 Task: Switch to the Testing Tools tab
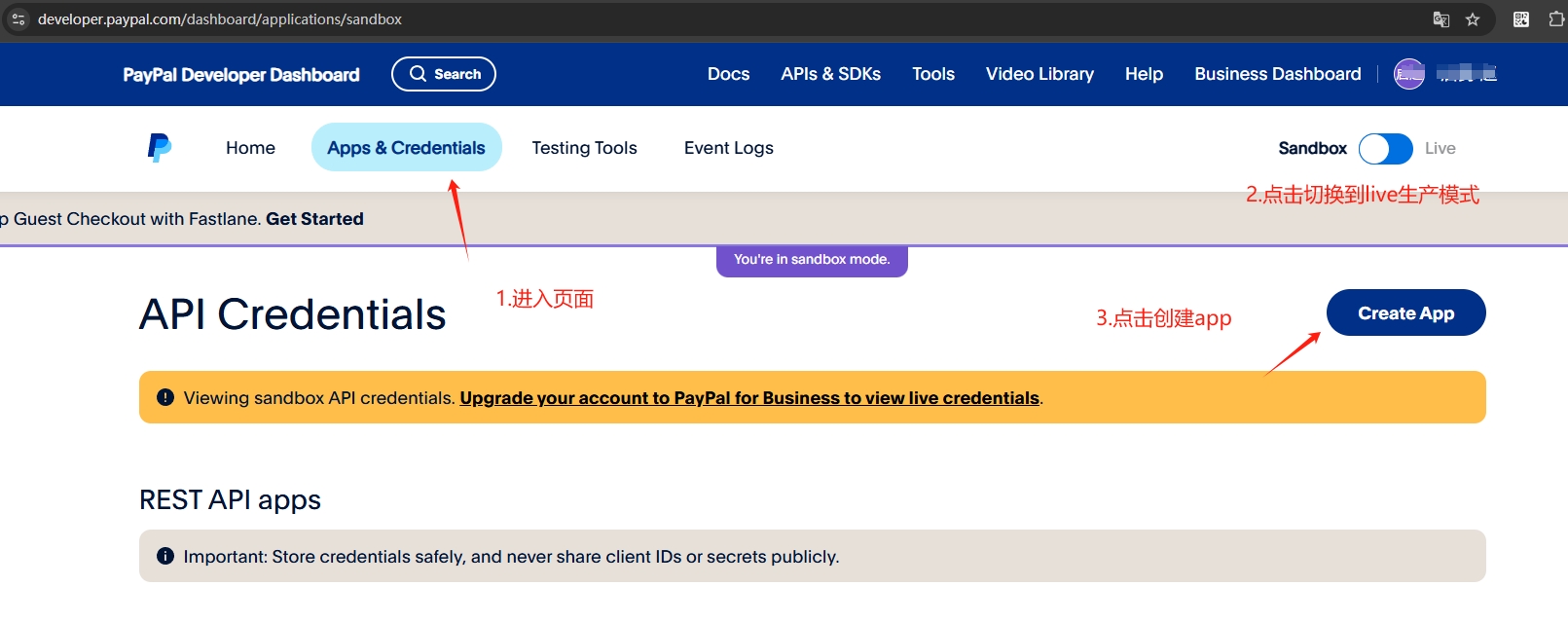pos(584,148)
